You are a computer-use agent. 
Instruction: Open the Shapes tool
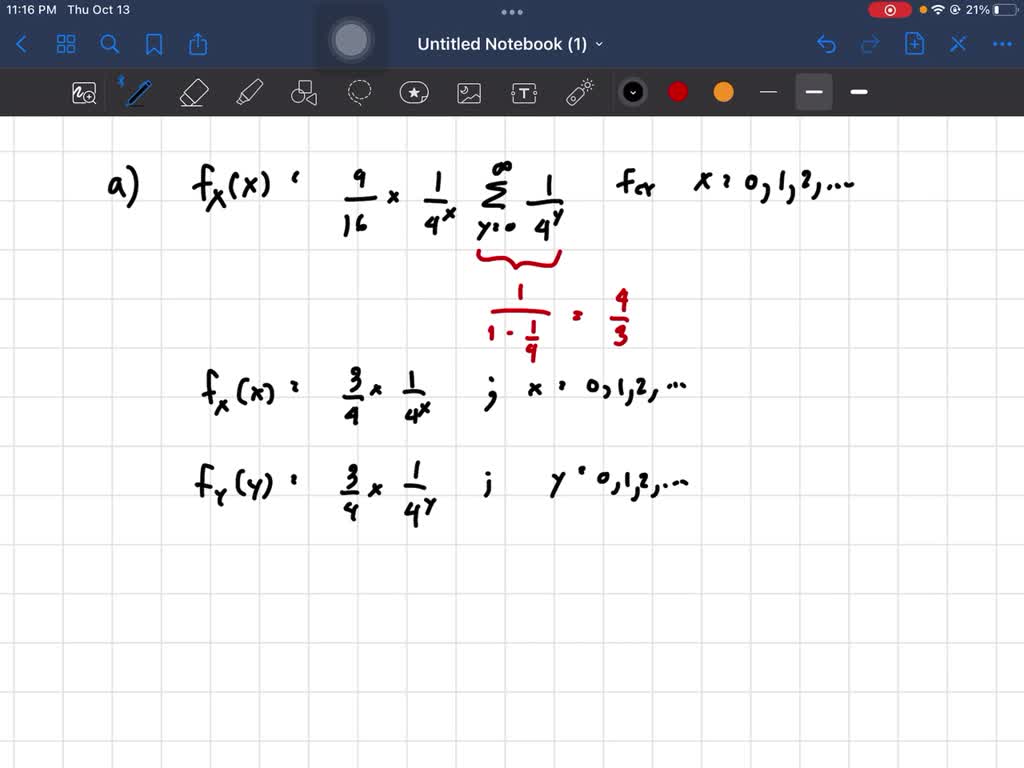[304, 92]
